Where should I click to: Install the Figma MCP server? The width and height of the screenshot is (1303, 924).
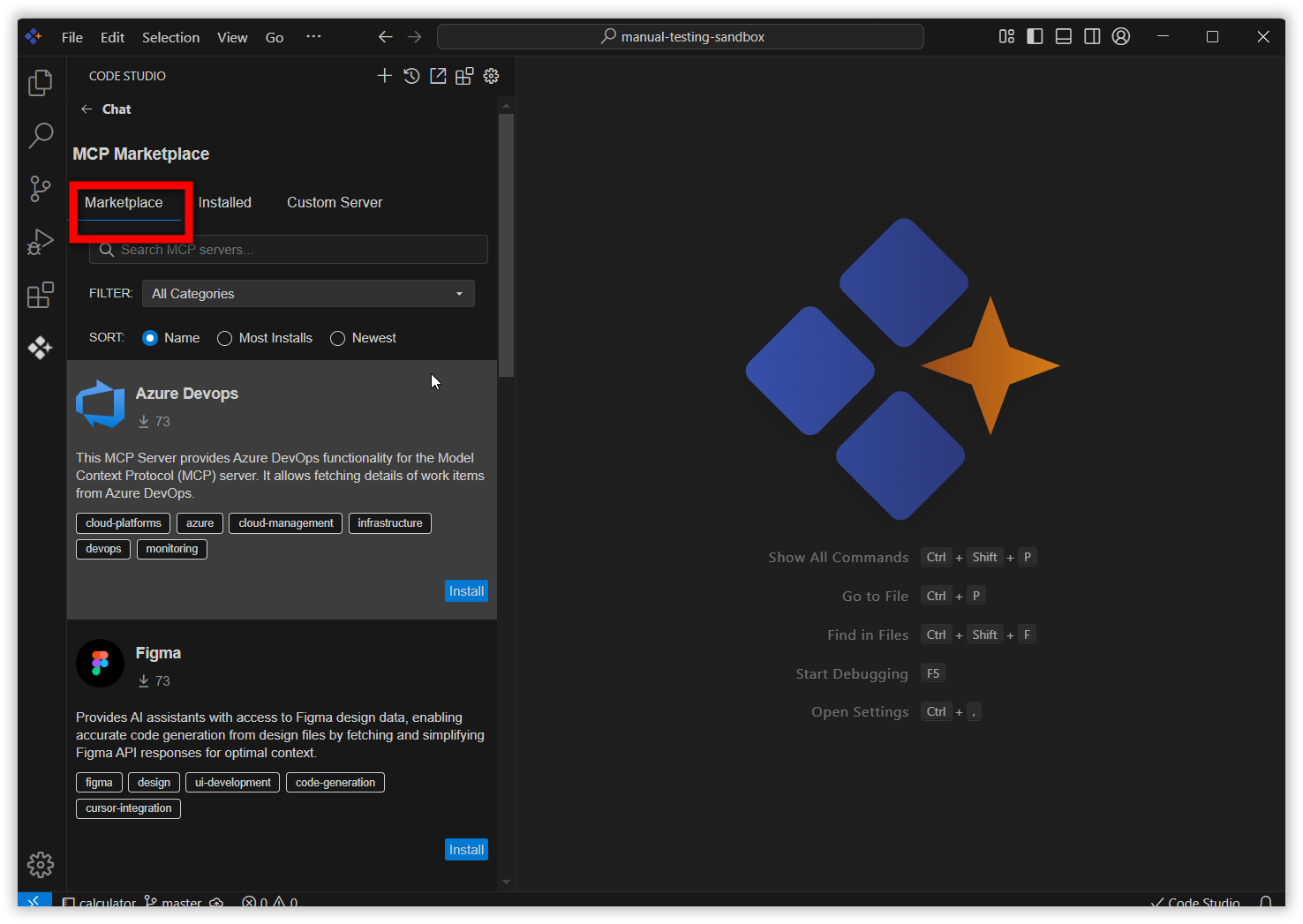coord(466,850)
